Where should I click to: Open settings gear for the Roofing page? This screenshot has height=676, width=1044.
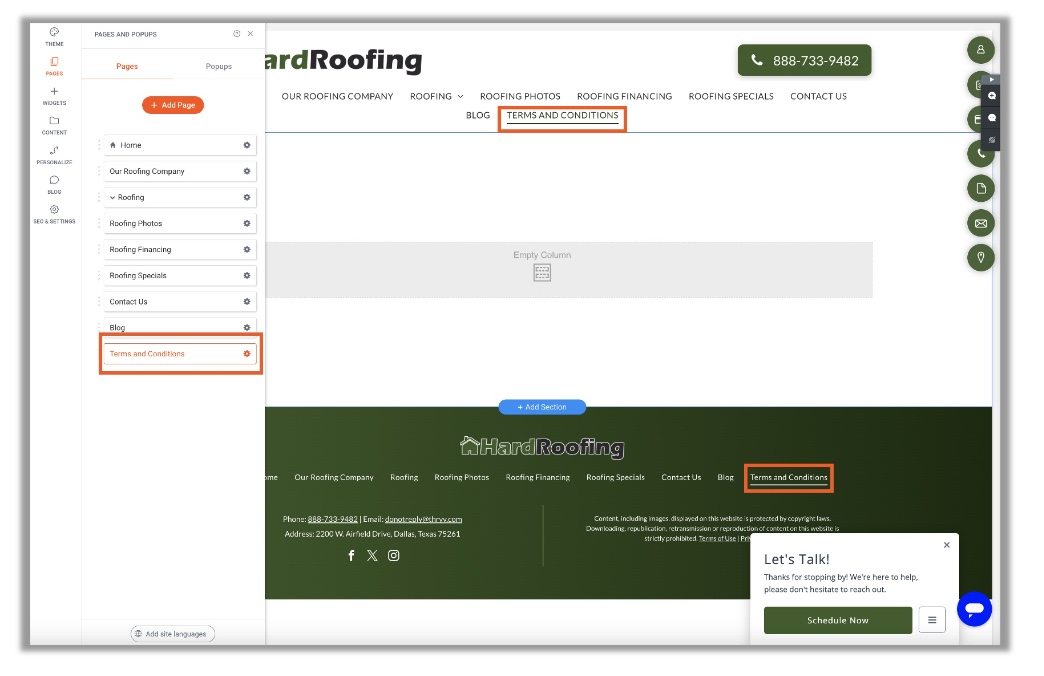(x=246, y=197)
